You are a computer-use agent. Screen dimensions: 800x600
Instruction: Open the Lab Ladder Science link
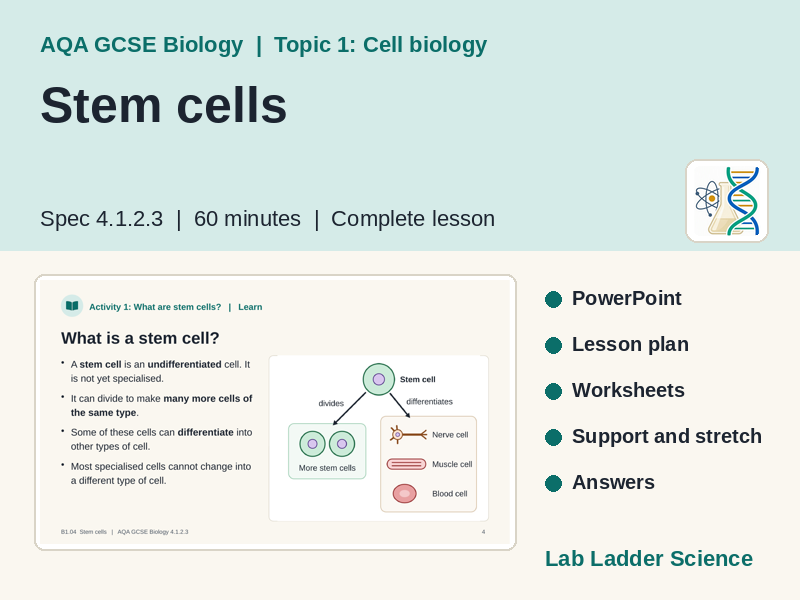pos(649,559)
